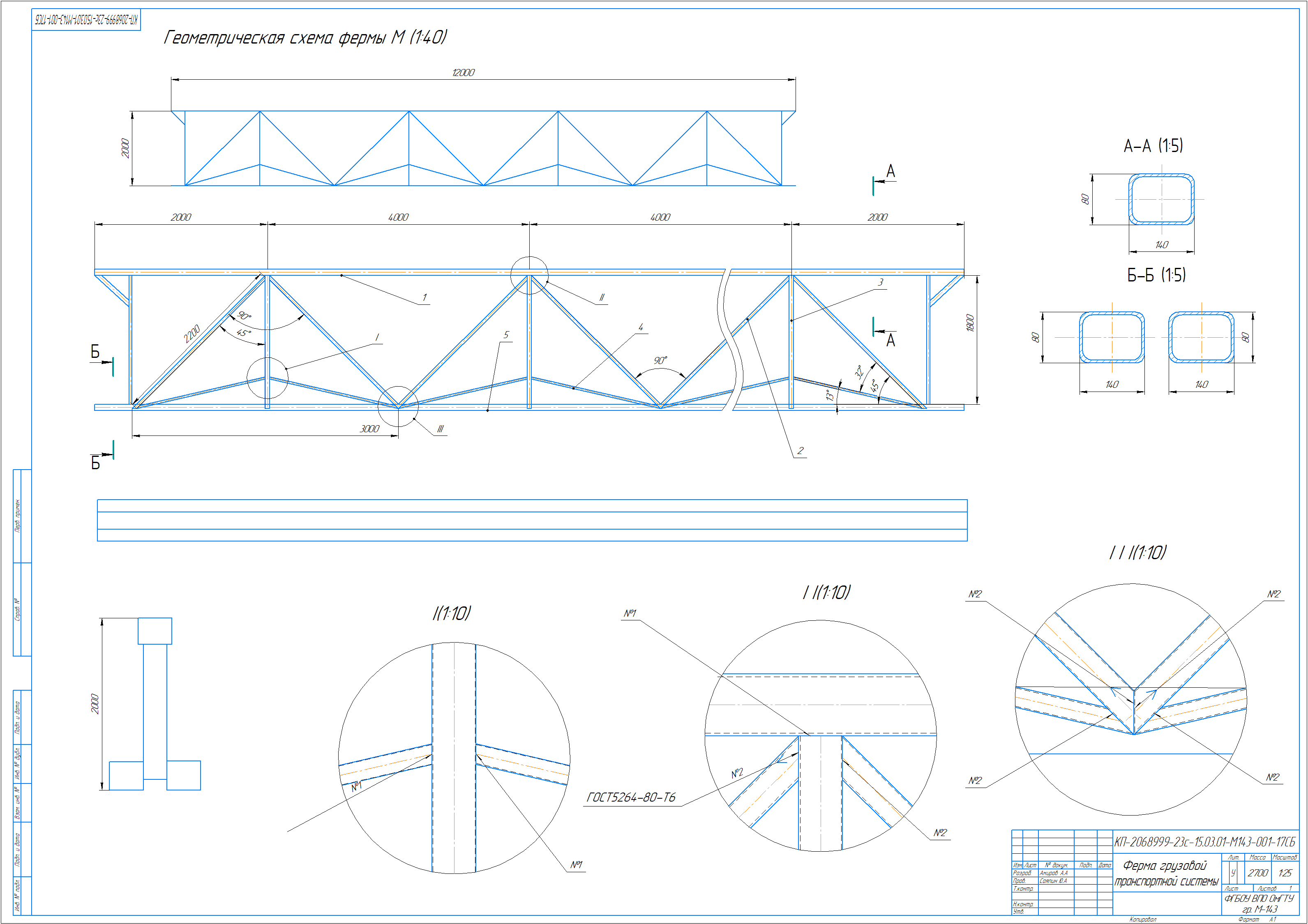The image size is (1308, 924).
Task: Select the detail view title III(1:10)
Action: [x=1137, y=552]
